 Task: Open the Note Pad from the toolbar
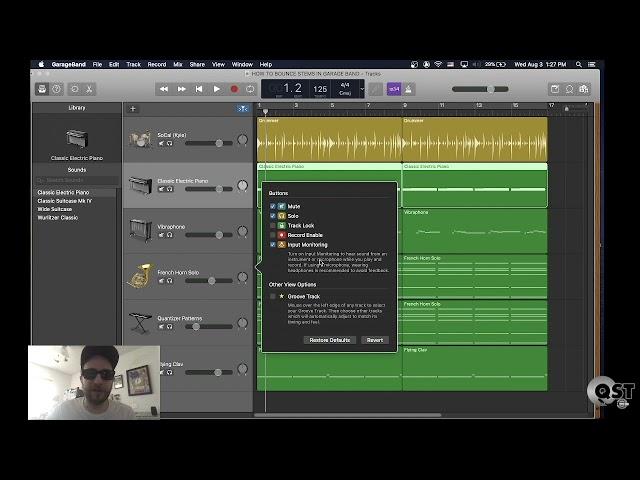click(555, 89)
